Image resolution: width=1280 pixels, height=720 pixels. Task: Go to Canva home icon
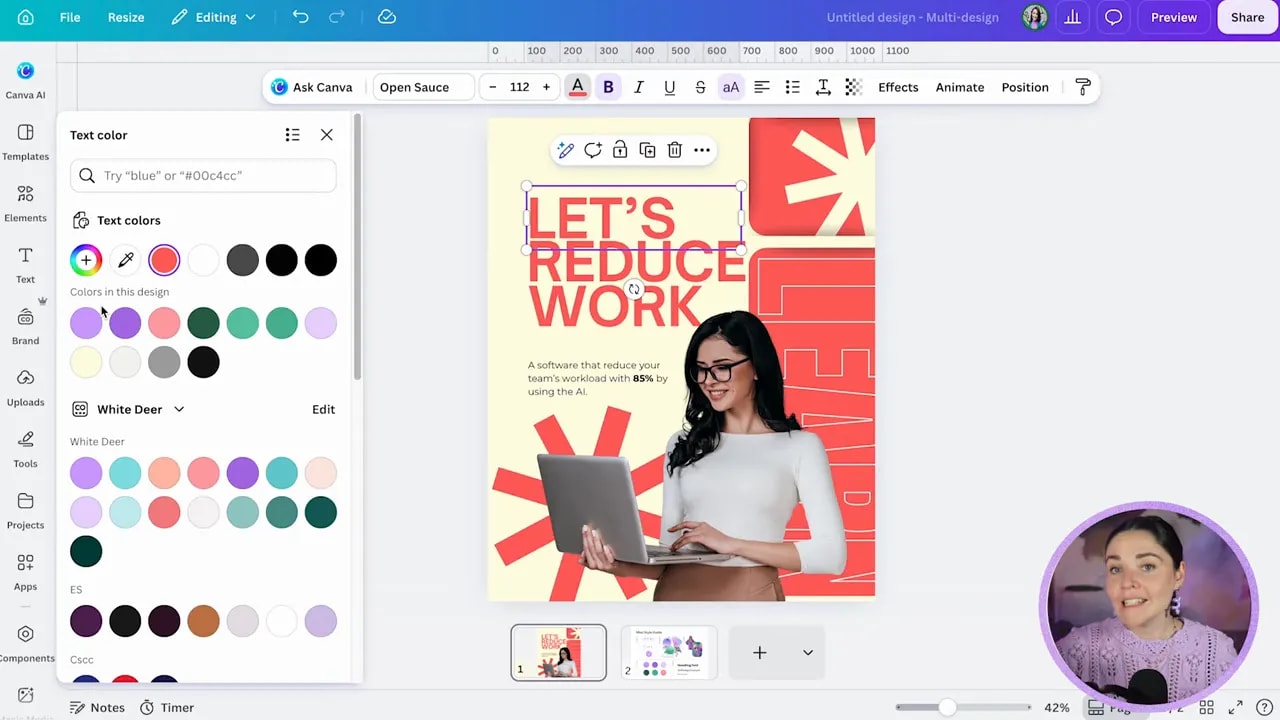click(x=26, y=17)
